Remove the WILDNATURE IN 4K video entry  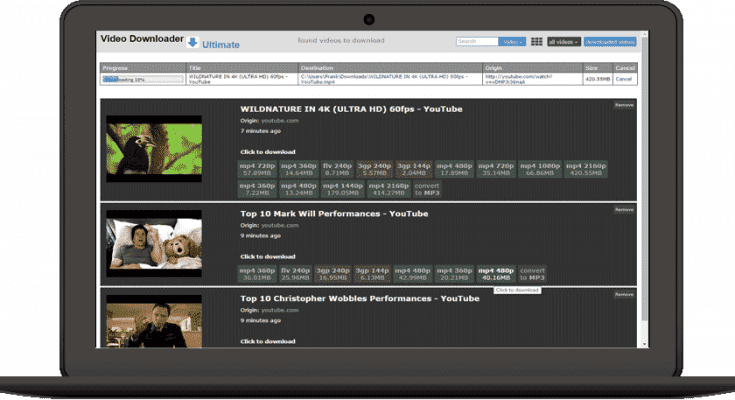click(624, 105)
